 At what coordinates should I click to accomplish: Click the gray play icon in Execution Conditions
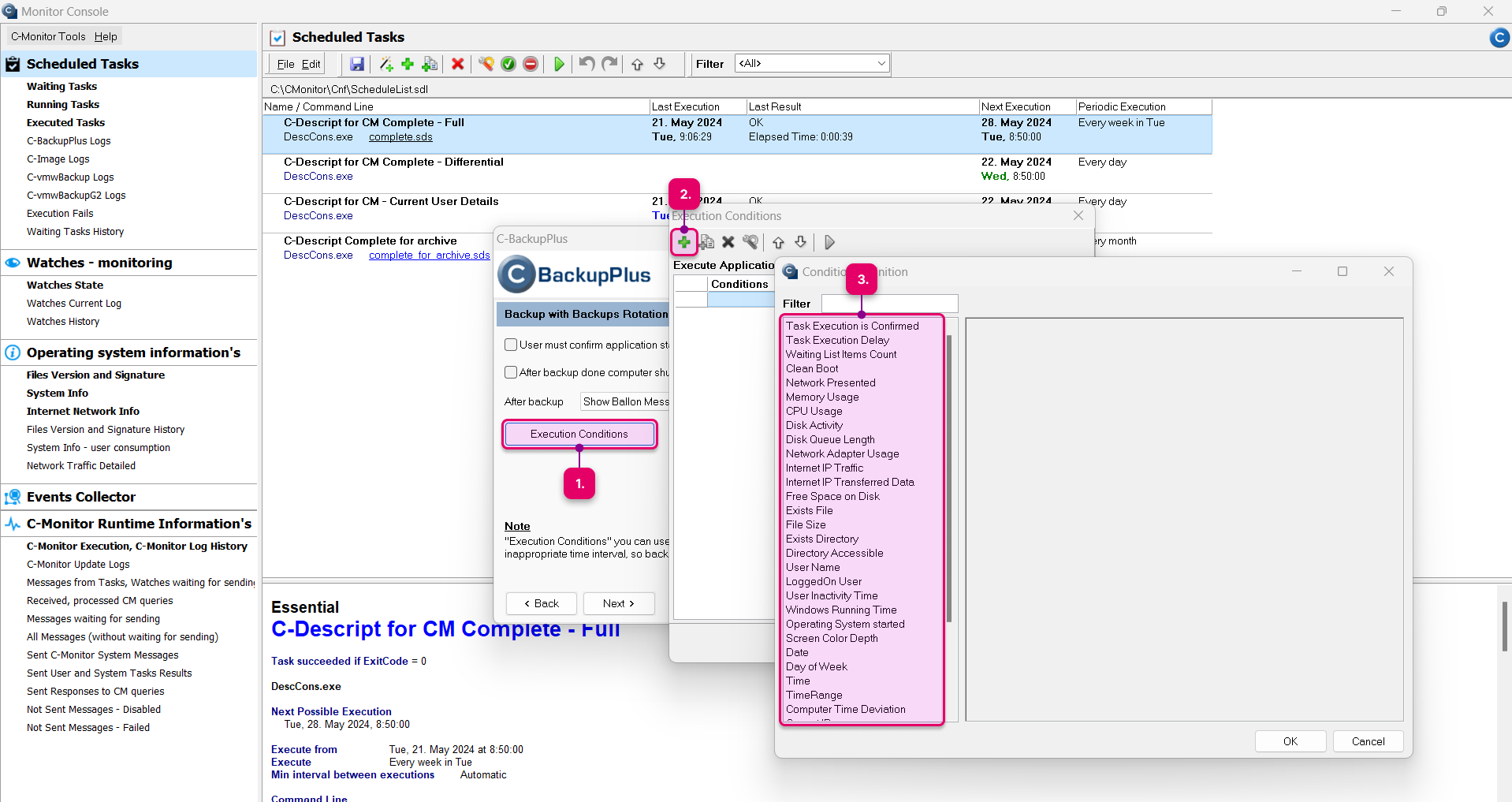(x=829, y=242)
